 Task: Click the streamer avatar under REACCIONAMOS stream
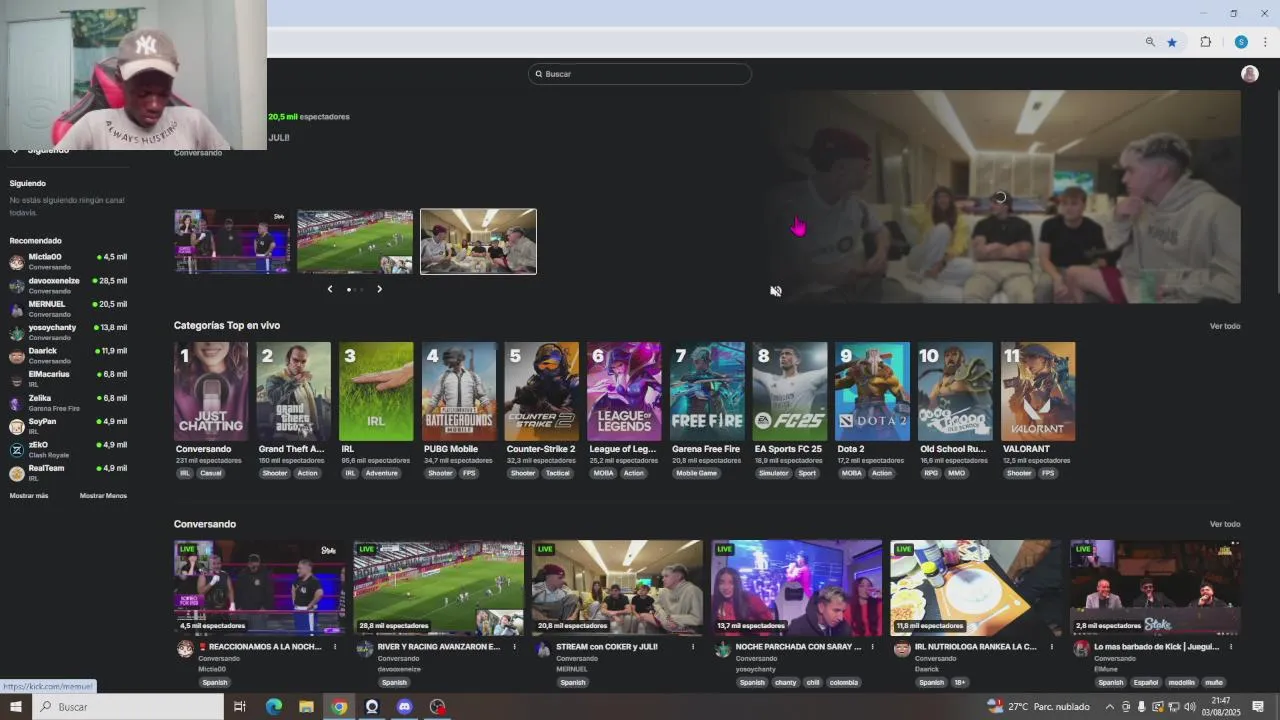(185, 650)
